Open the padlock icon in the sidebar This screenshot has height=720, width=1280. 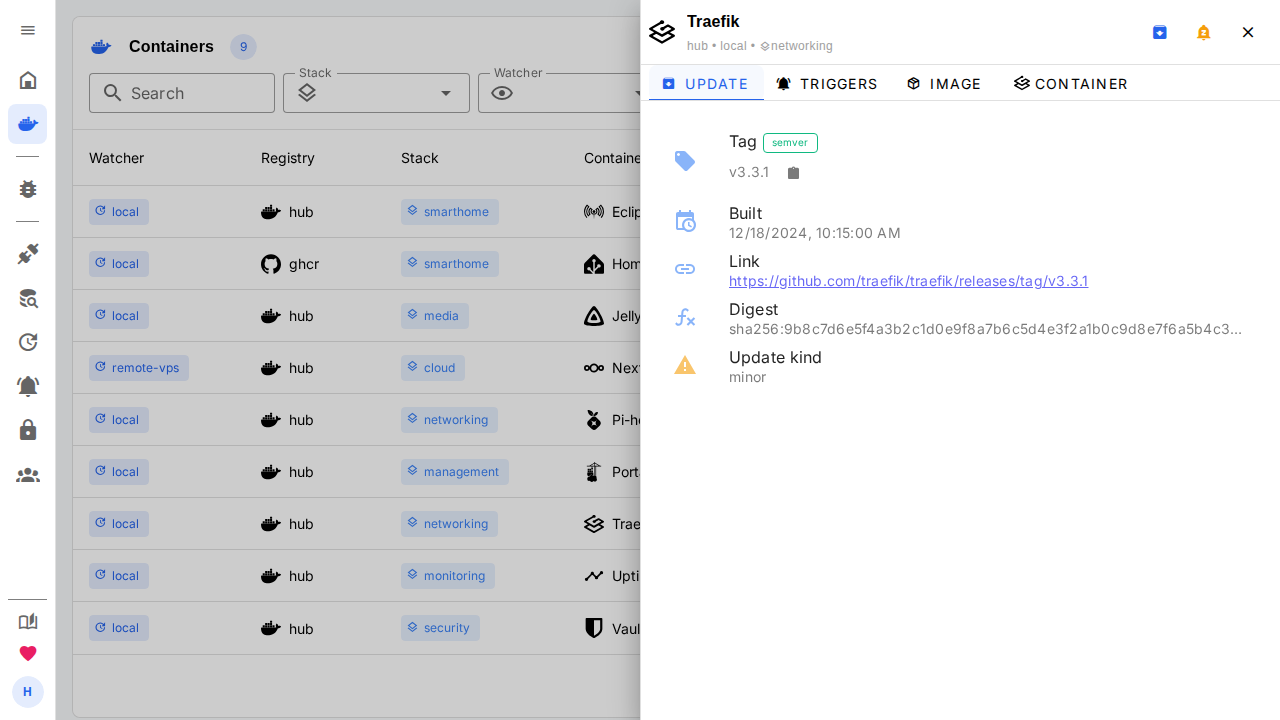[28, 430]
